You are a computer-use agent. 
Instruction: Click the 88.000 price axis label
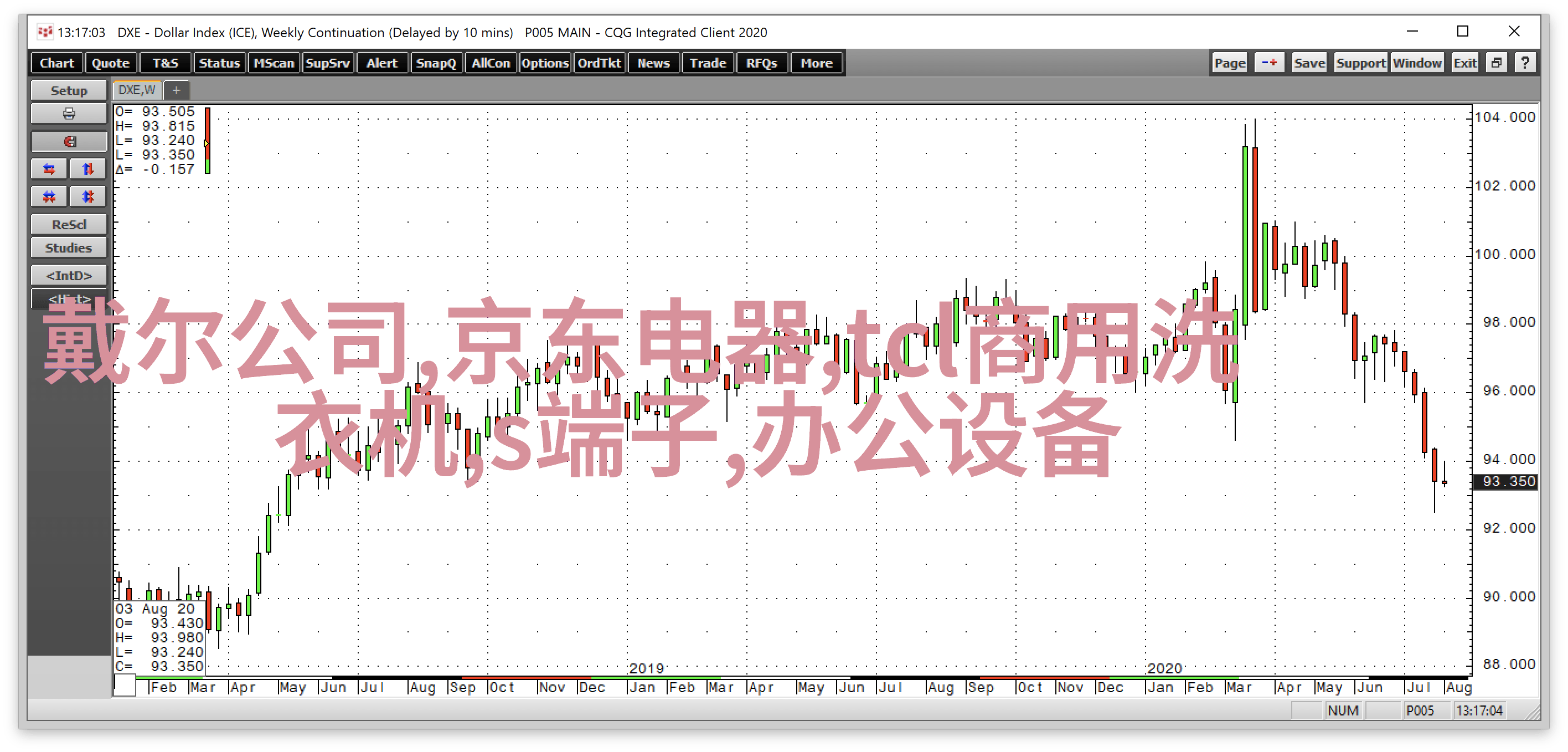click(1509, 664)
